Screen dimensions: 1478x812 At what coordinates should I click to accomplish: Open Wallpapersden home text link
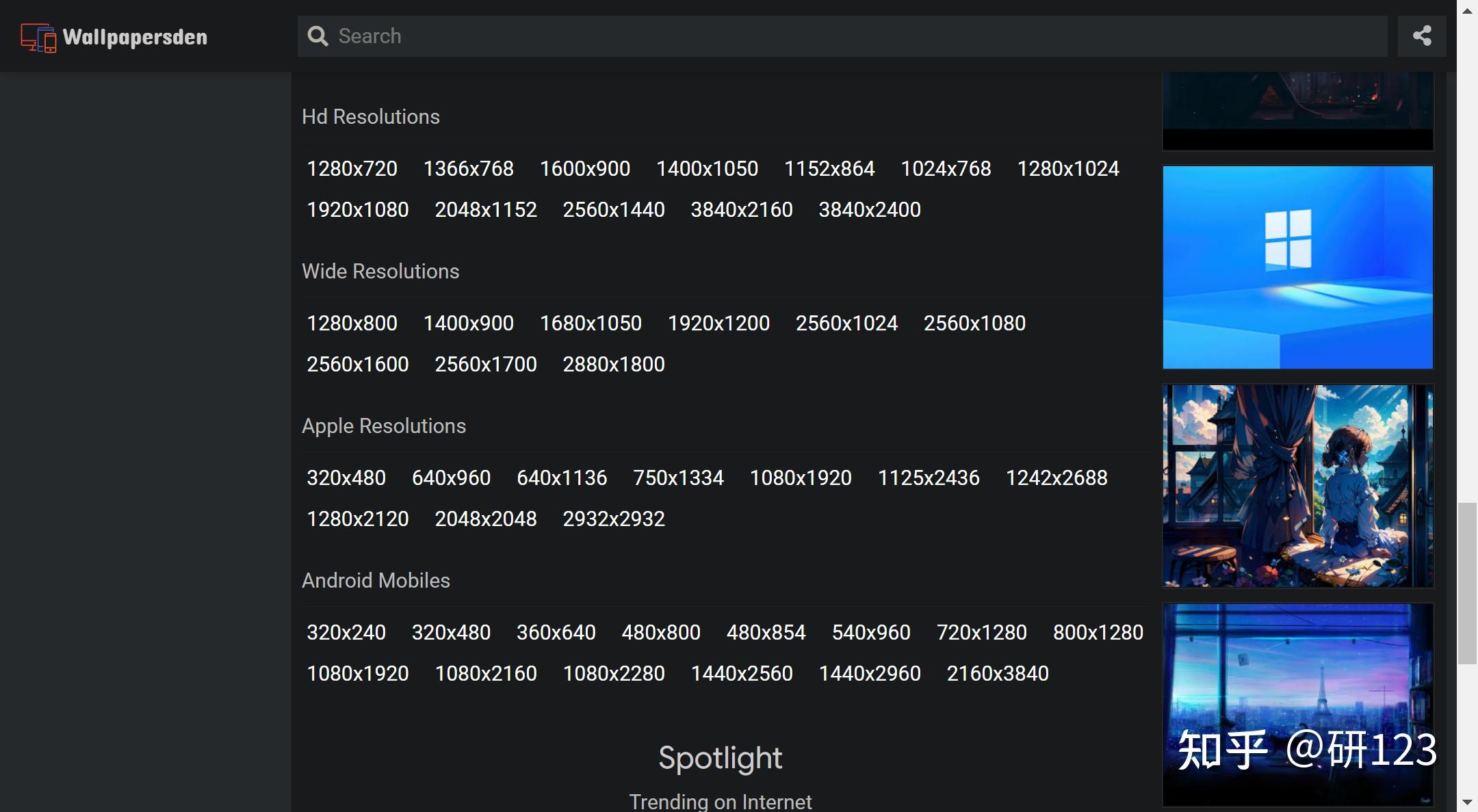click(135, 38)
